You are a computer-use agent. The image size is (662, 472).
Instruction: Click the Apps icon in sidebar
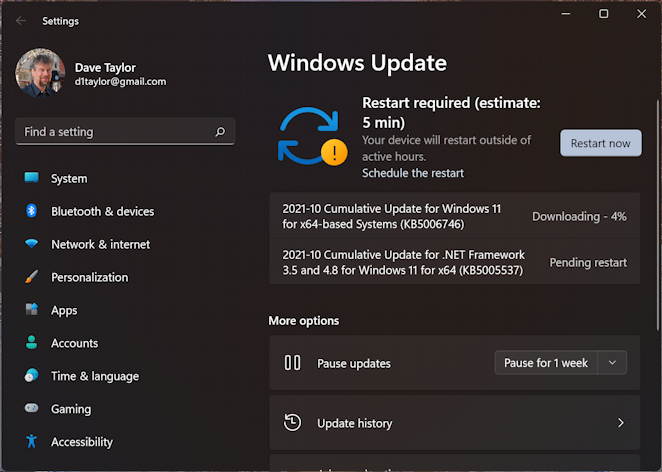coord(32,309)
